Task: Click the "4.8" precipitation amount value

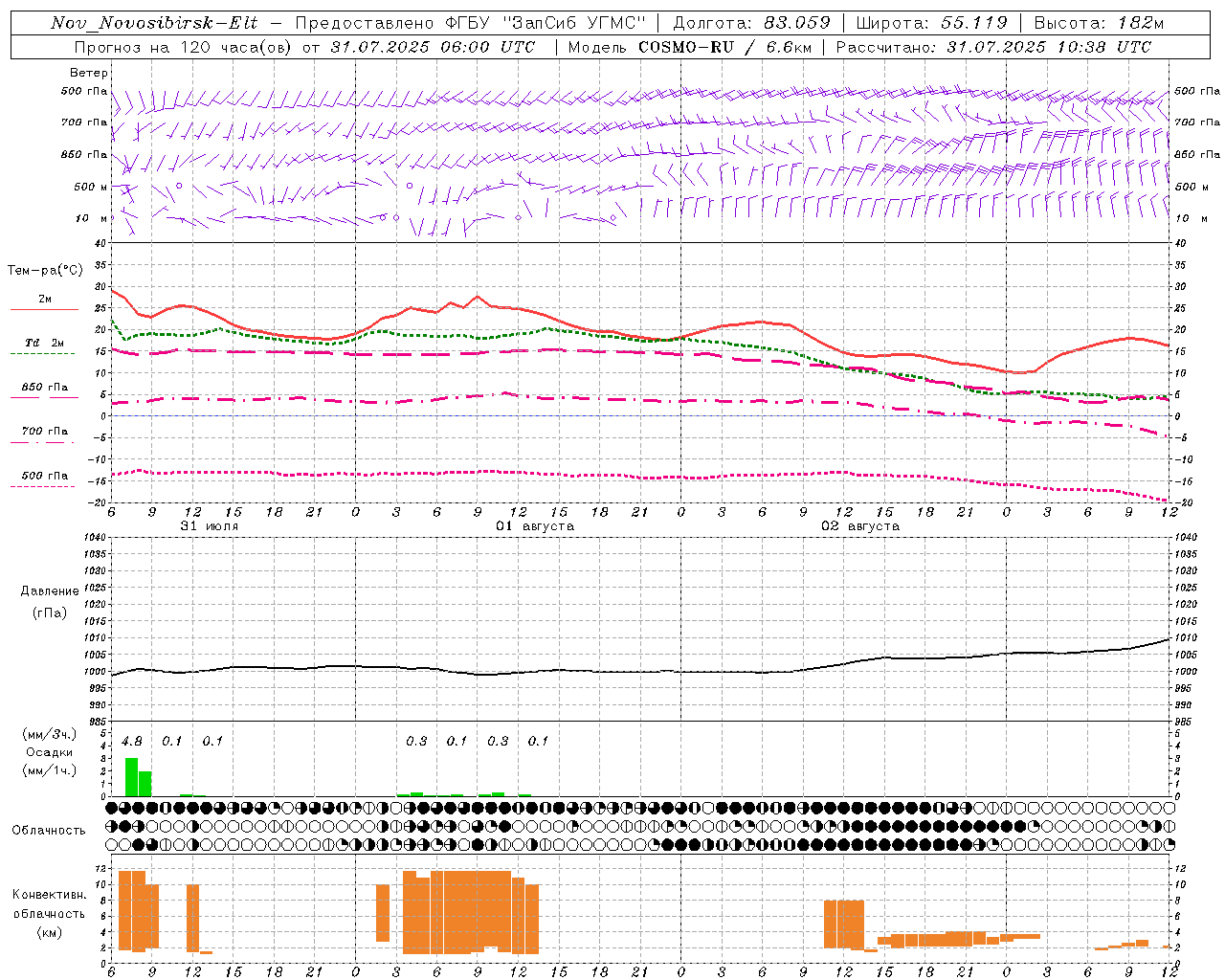Action: (x=132, y=742)
